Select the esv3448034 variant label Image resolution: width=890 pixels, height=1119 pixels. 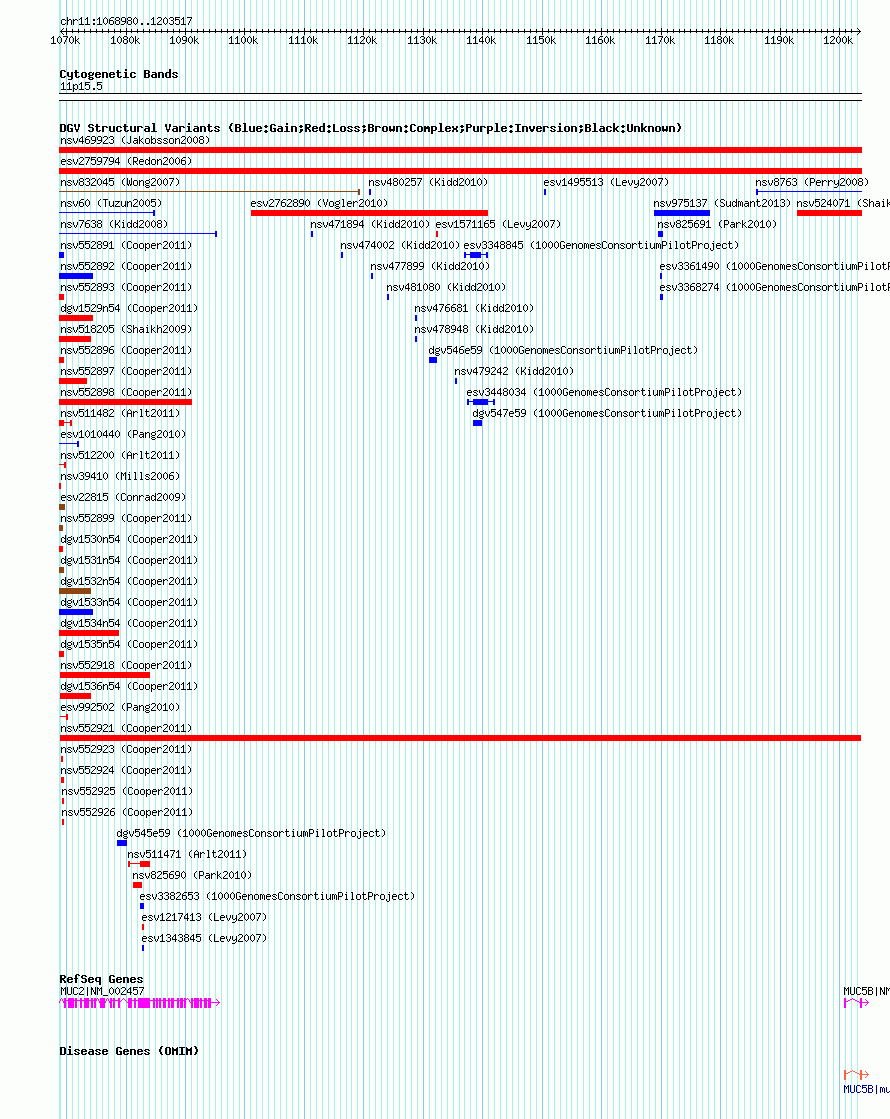pyautogui.click(x=605, y=393)
